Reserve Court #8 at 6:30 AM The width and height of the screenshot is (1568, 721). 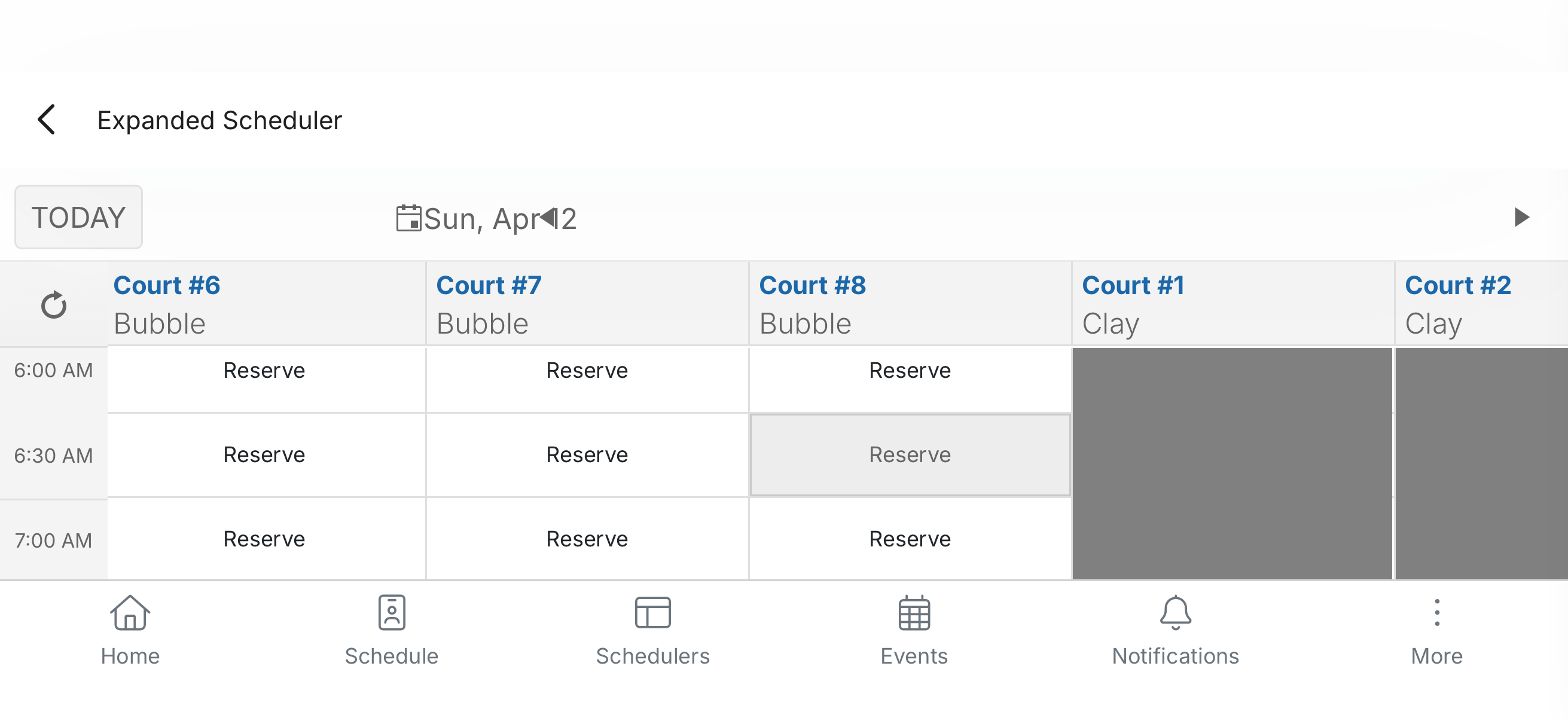click(910, 455)
